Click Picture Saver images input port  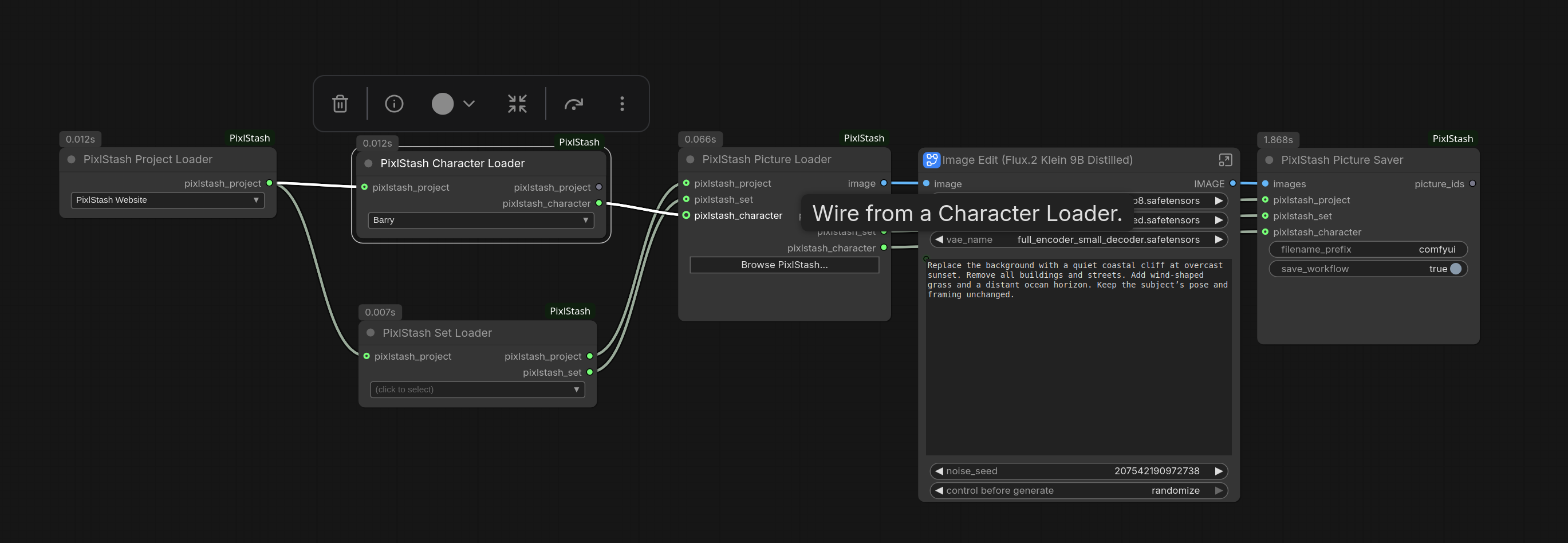pyautogui.click(x=1265, y=184)
